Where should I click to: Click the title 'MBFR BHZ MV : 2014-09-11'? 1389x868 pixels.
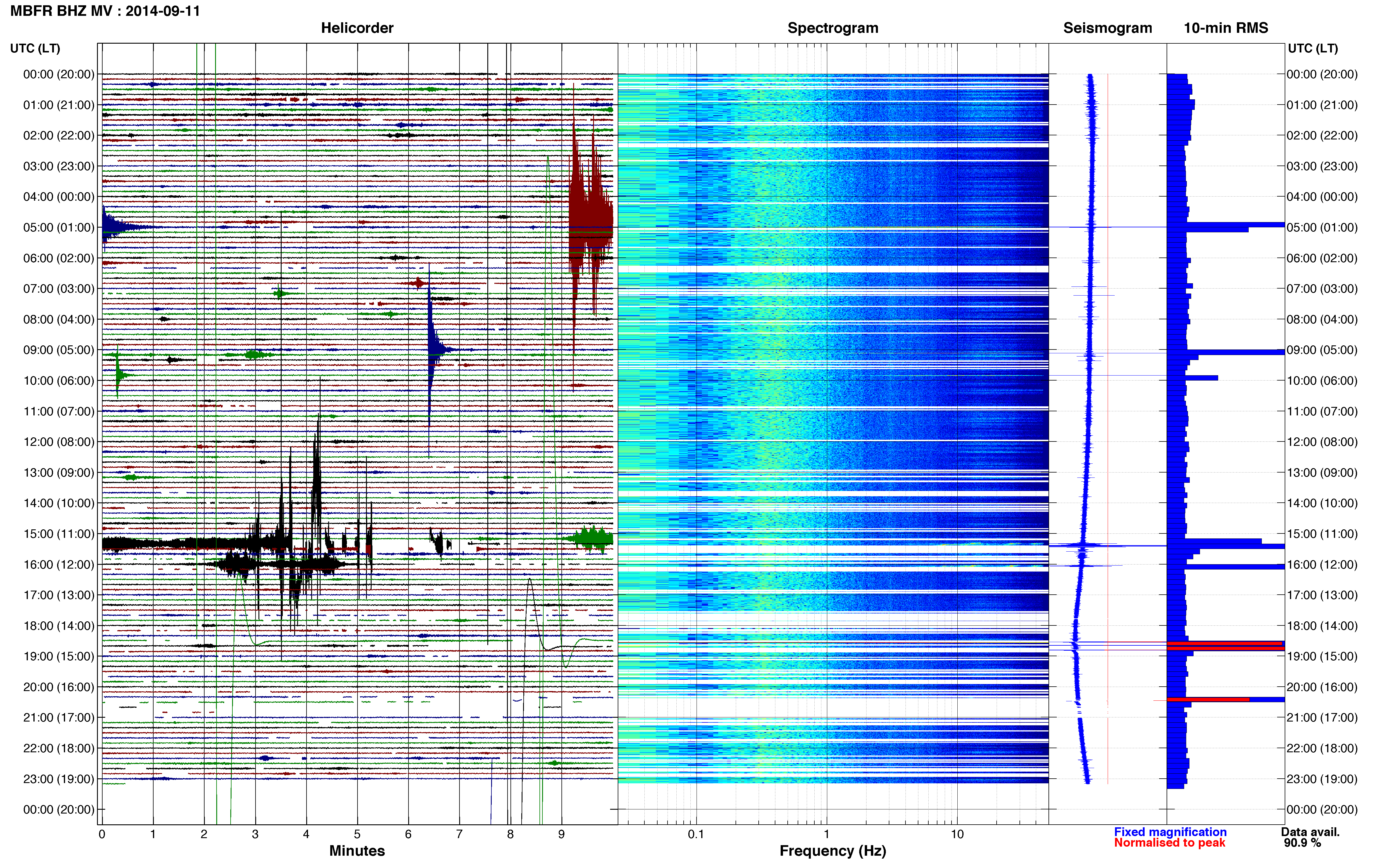(105, 11)
